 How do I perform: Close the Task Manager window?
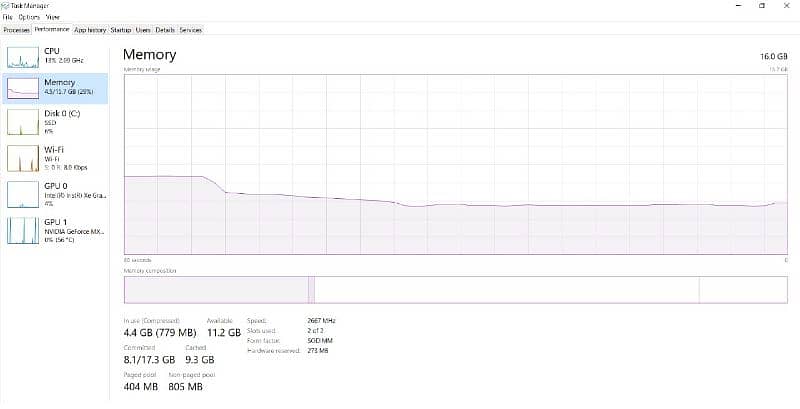click(x=787, y=6)
